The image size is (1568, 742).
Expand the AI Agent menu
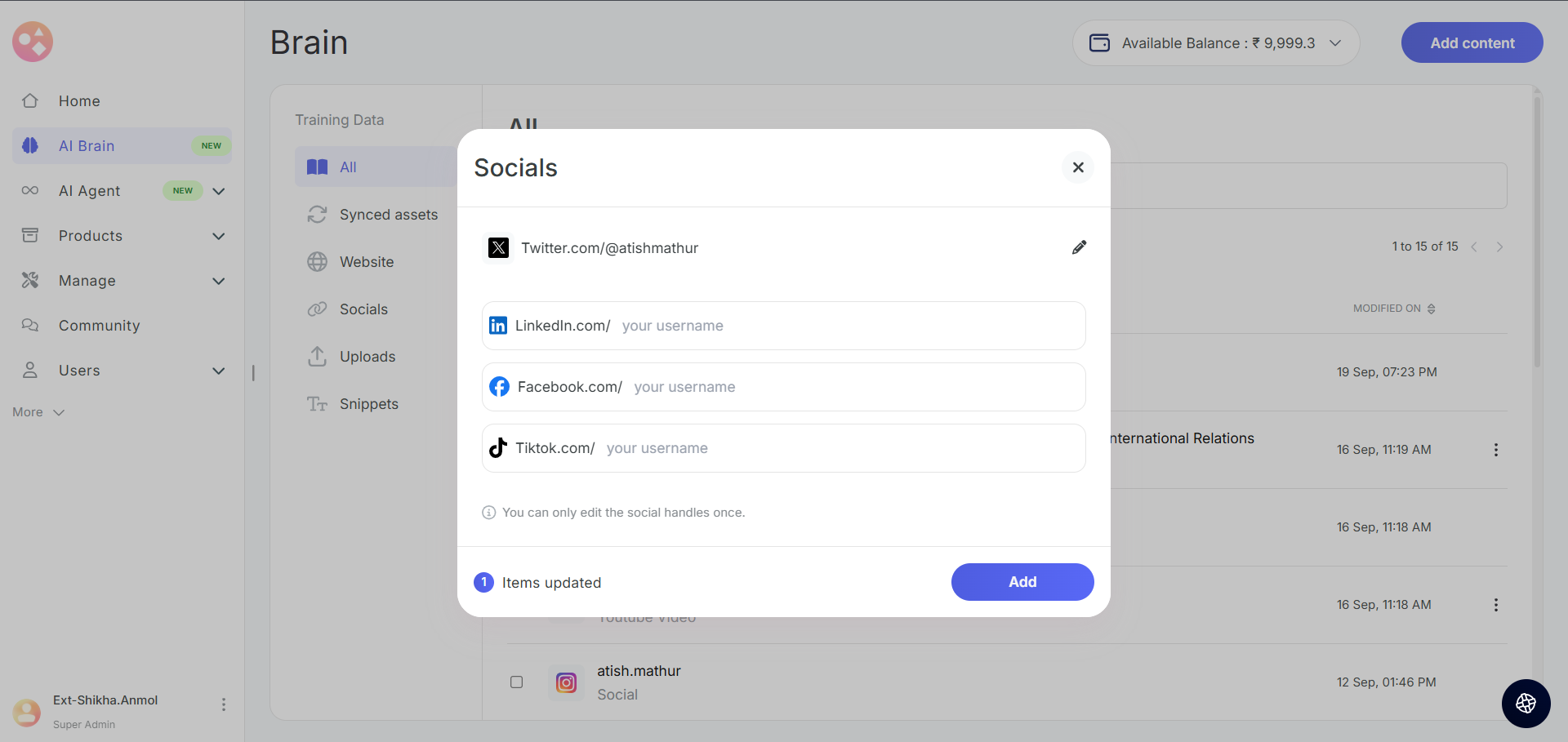click(x=218, y=191)
